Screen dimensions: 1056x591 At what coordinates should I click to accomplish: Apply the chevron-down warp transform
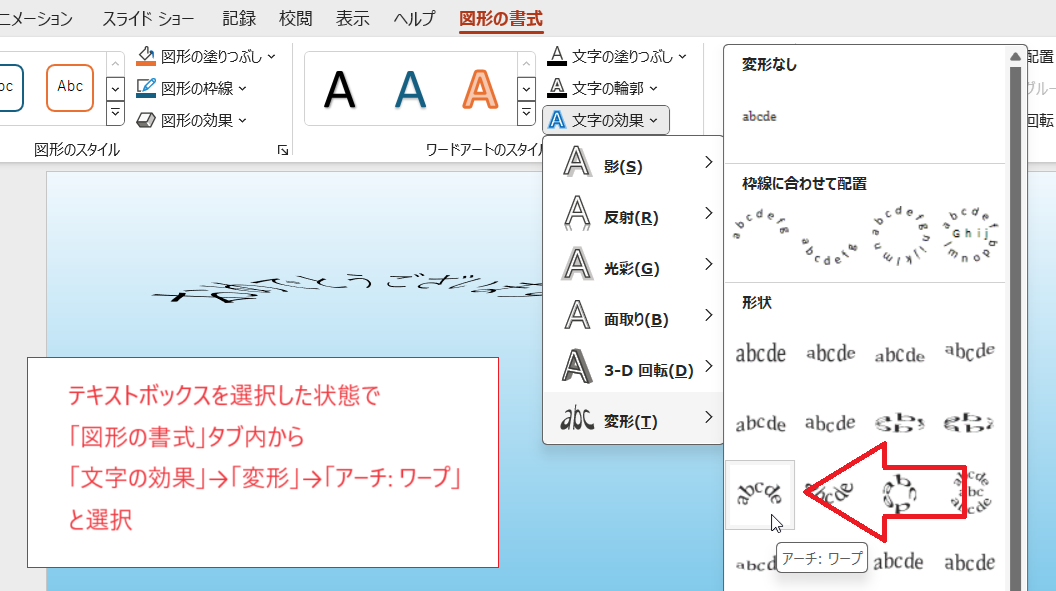point(830,423)
